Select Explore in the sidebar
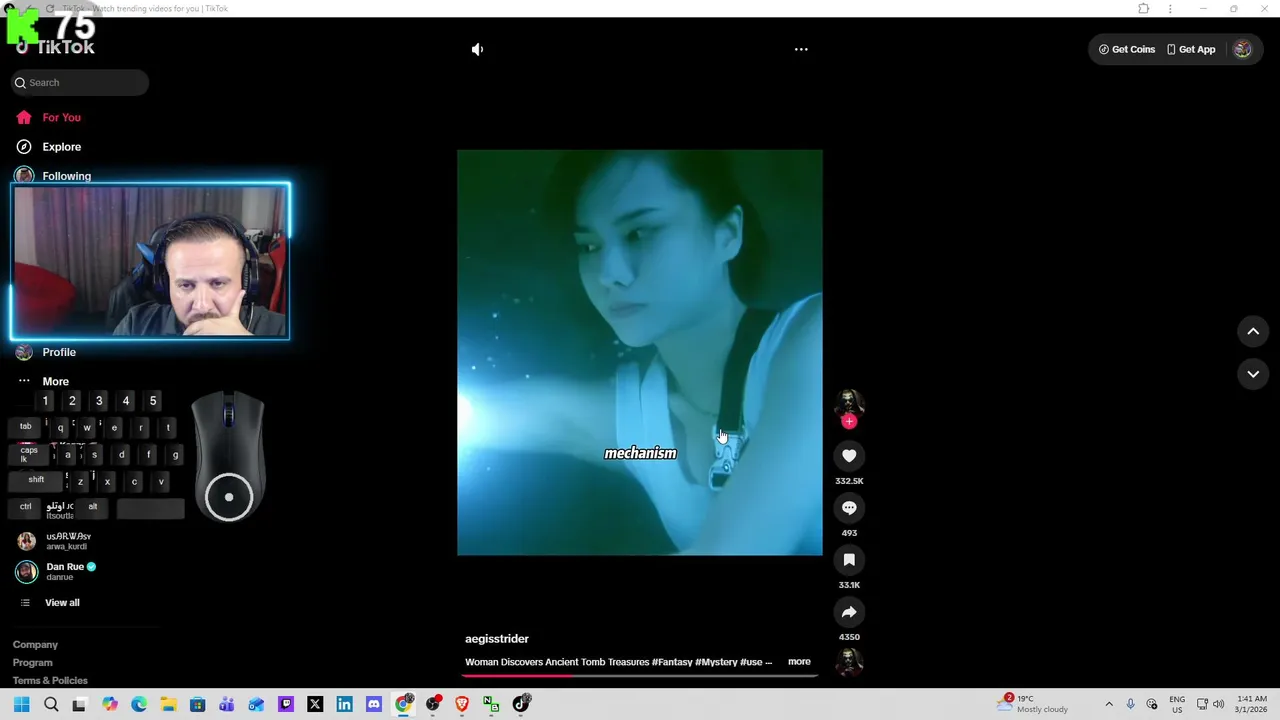Screen dimensions: 1280x720 [61, 147]
